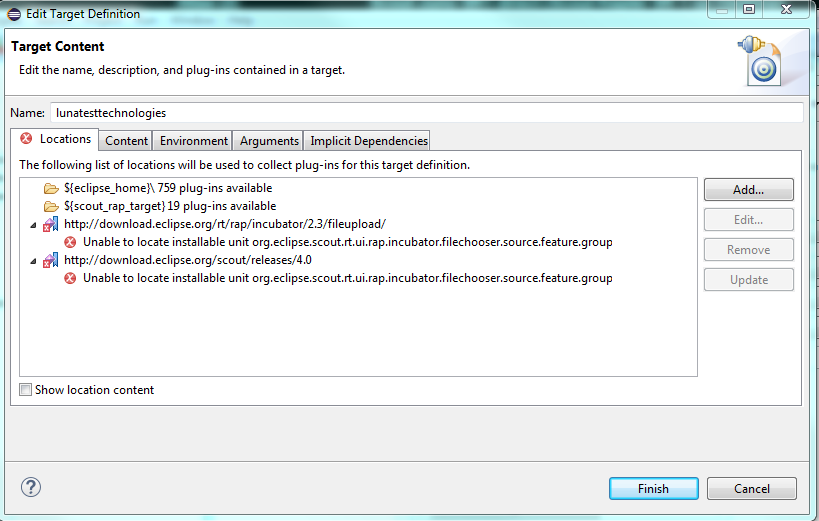Click the Remove button
Screen dimensions: 819x521
748,250
